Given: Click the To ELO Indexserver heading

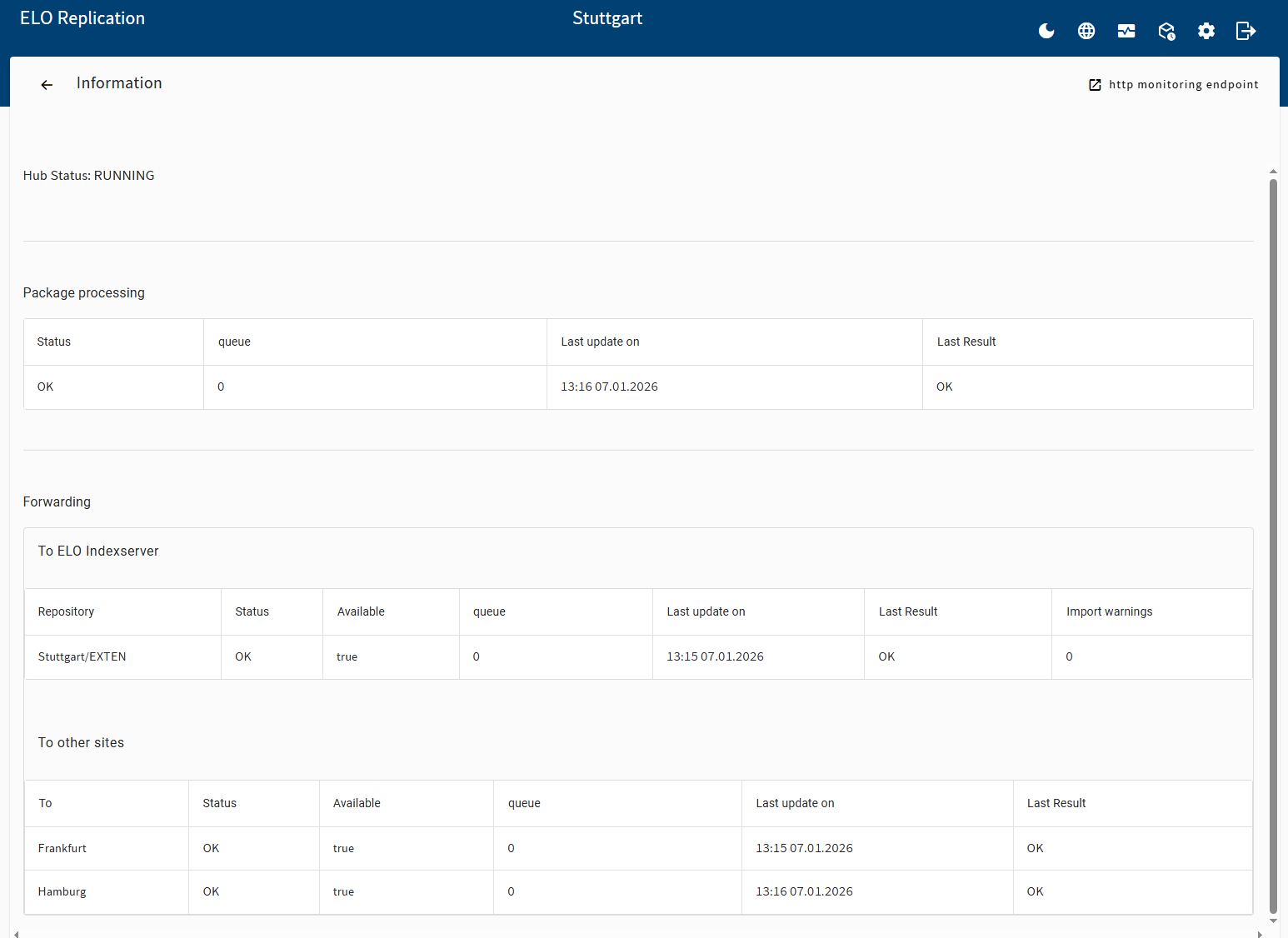Looking at the screenshot, I should coord(98,551).
